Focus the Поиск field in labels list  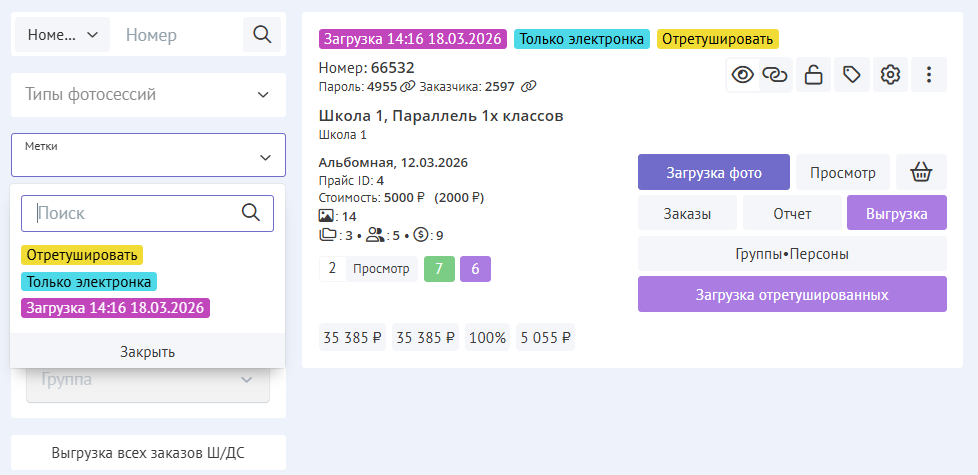tap(135, 213)
